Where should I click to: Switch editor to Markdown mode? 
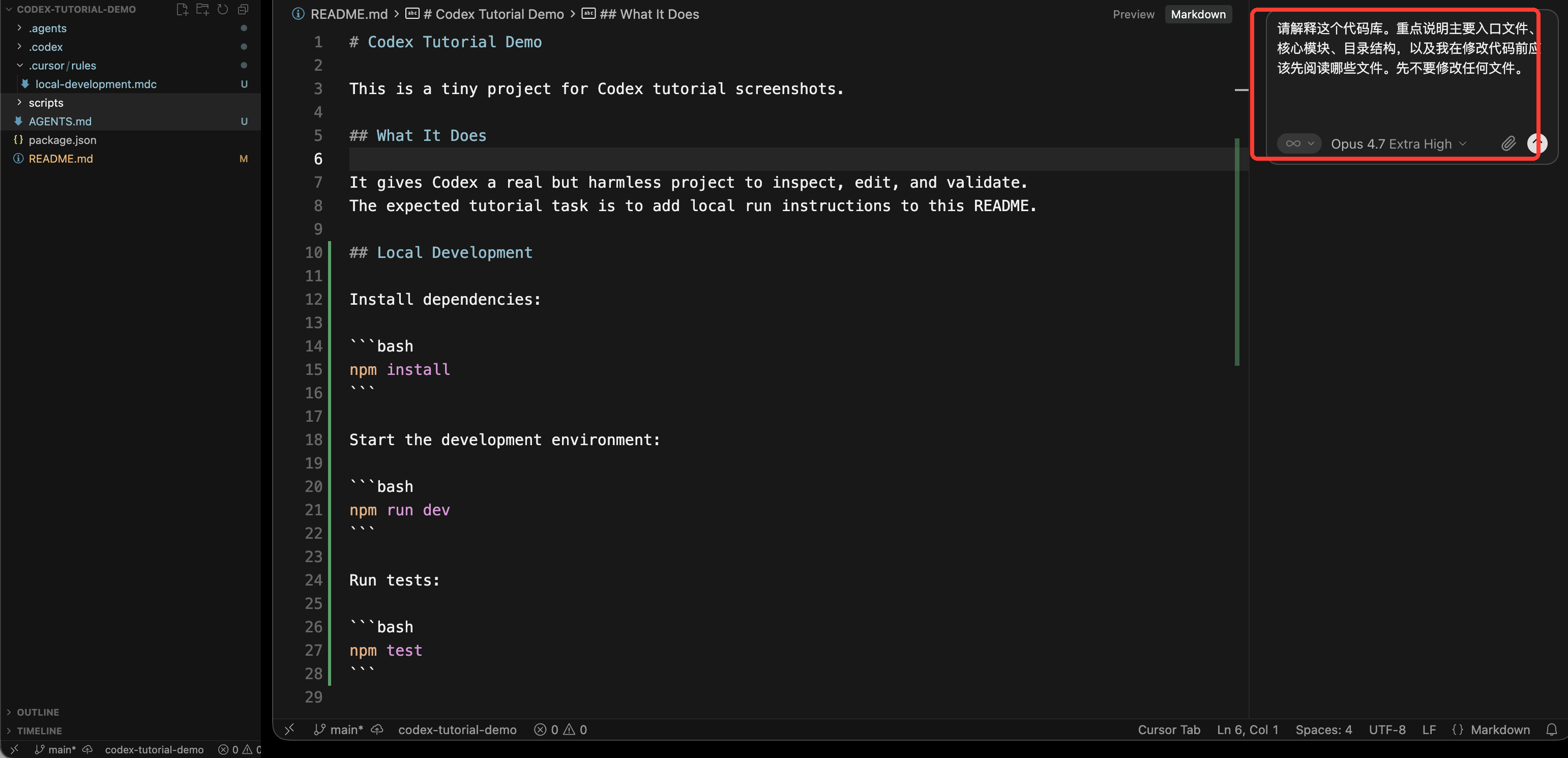[1198, 14]
